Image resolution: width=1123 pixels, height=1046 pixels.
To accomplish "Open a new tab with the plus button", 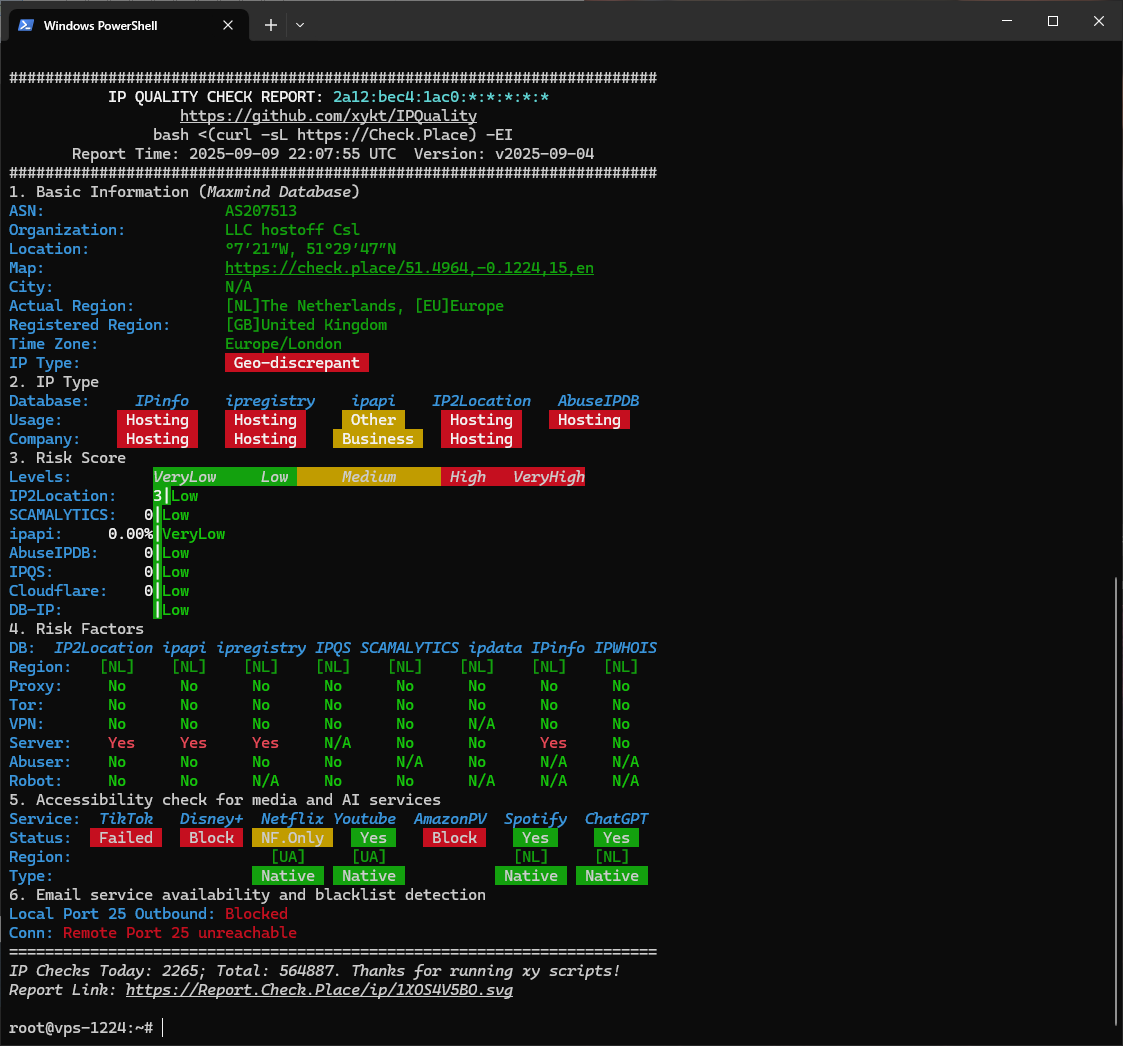I will pyautogui.click(x=270, y=25).
